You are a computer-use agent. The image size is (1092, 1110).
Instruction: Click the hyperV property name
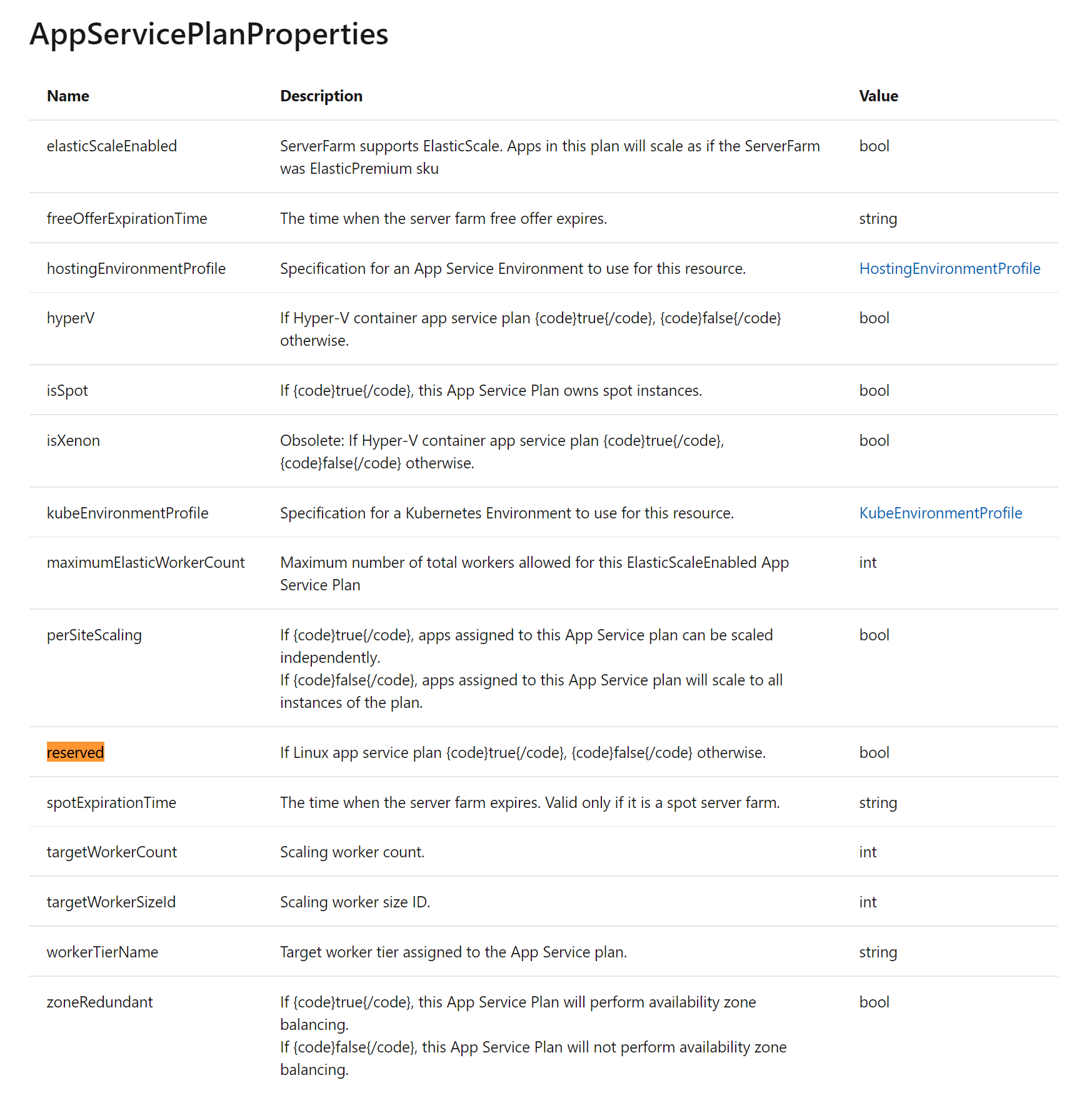[x=71, y=318]
